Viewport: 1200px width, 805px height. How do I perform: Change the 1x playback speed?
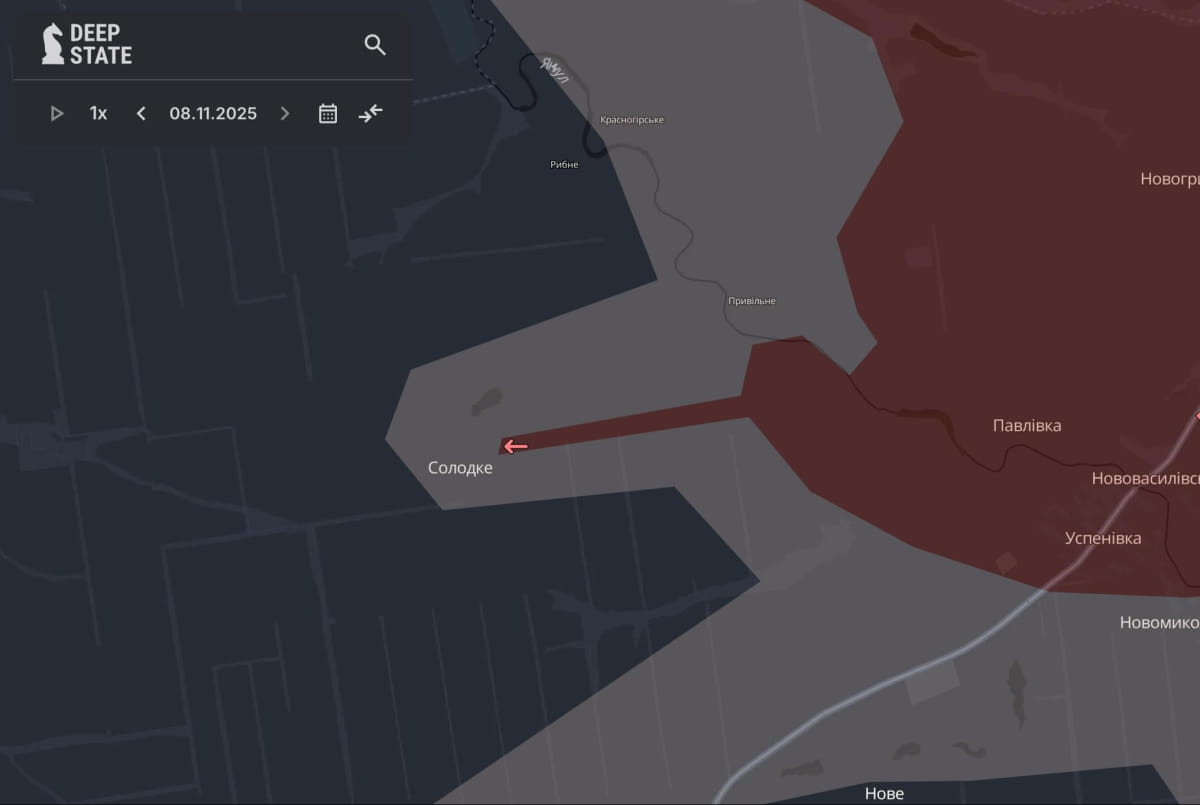click(x=98, y=113)
